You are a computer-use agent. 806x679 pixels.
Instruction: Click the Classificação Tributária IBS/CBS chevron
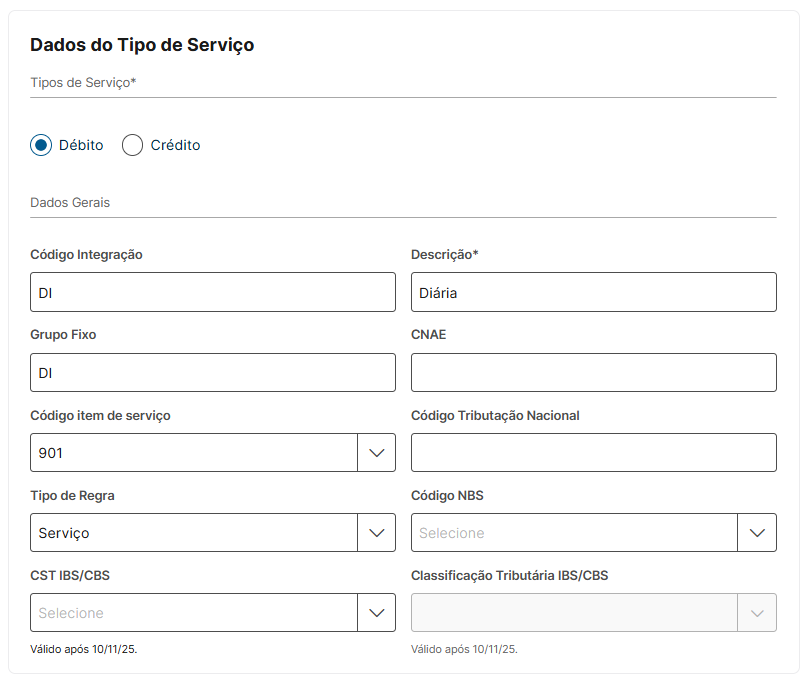point(757,613)
